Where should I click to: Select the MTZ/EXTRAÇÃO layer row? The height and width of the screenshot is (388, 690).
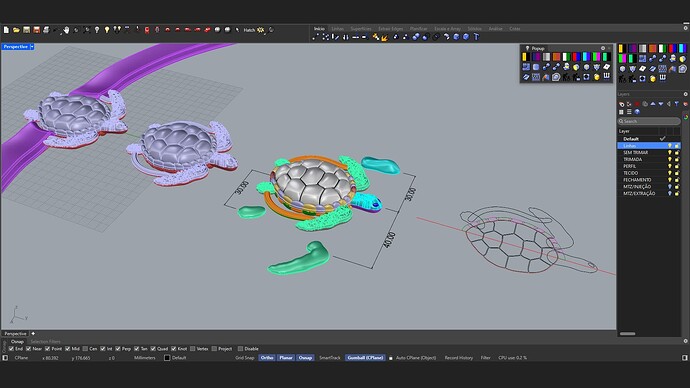(649, 193)
